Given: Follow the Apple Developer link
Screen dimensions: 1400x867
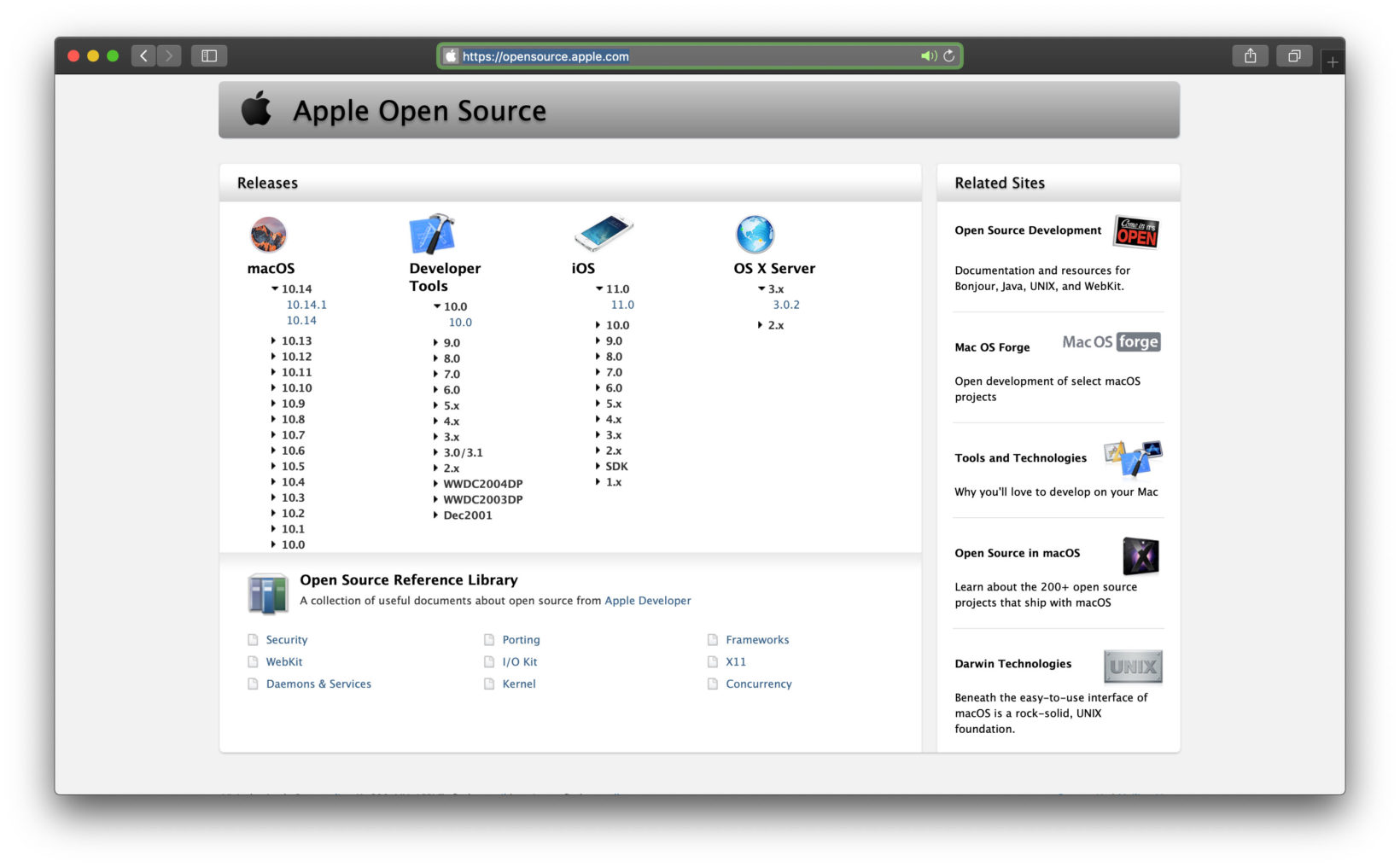Looking at the screenshot, I should pyautogui.click(x=648, y=601).
